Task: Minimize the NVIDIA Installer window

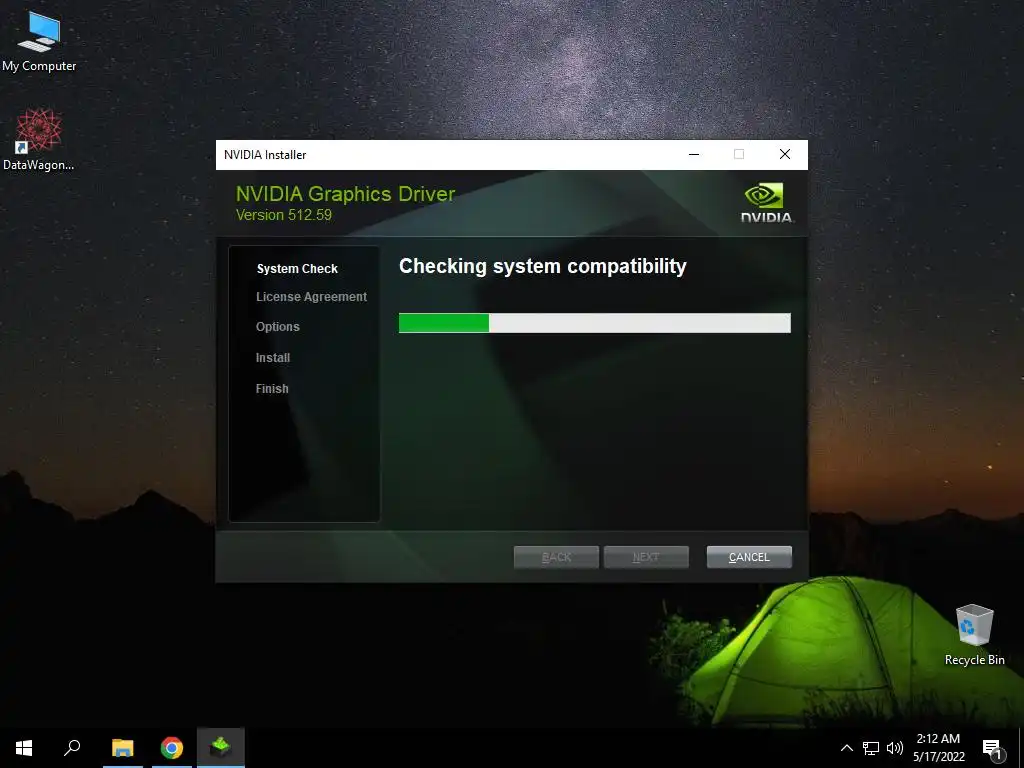Action: 694,154
